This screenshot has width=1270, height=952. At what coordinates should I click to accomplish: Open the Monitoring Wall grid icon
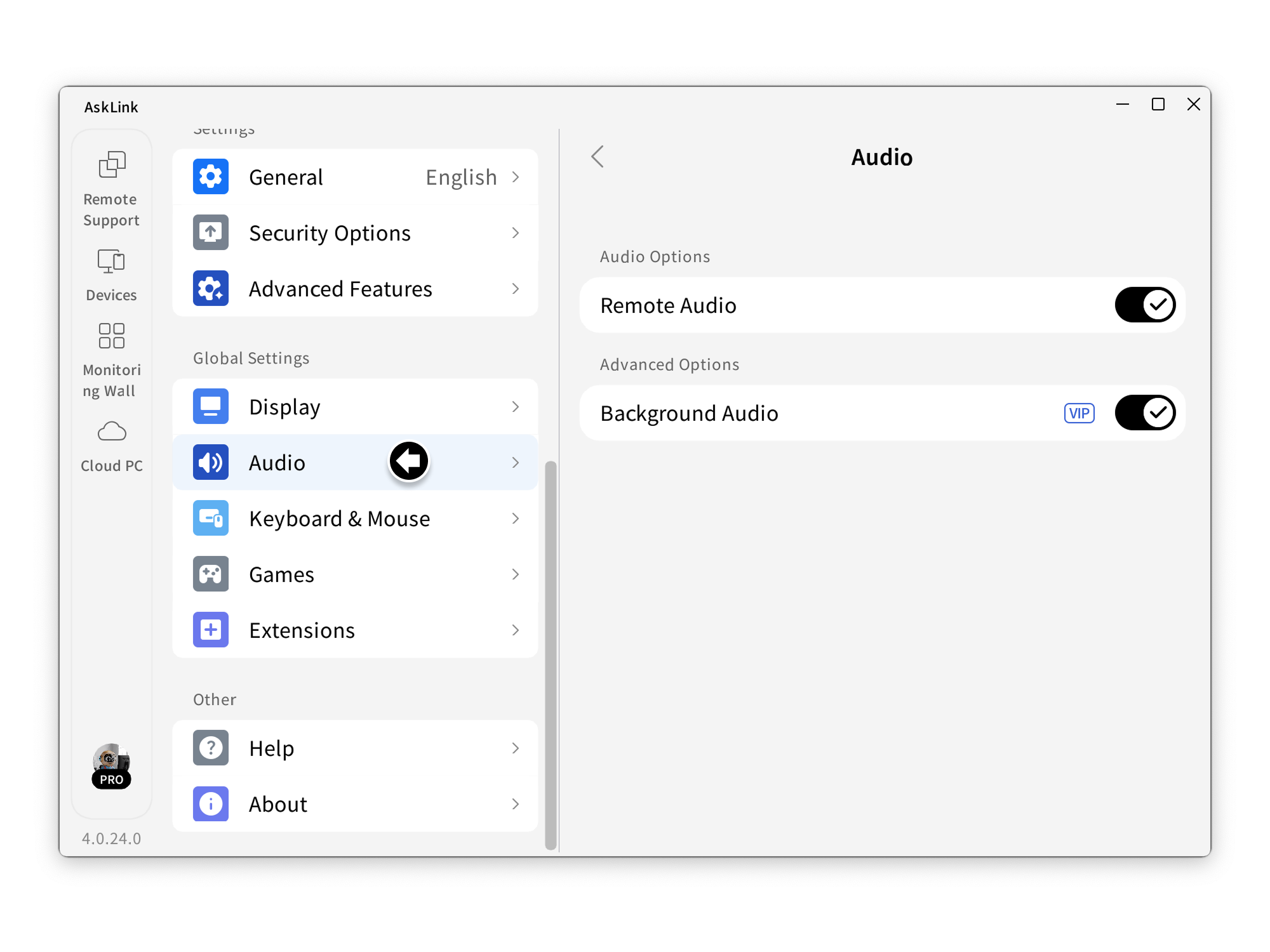coord(111,336)
